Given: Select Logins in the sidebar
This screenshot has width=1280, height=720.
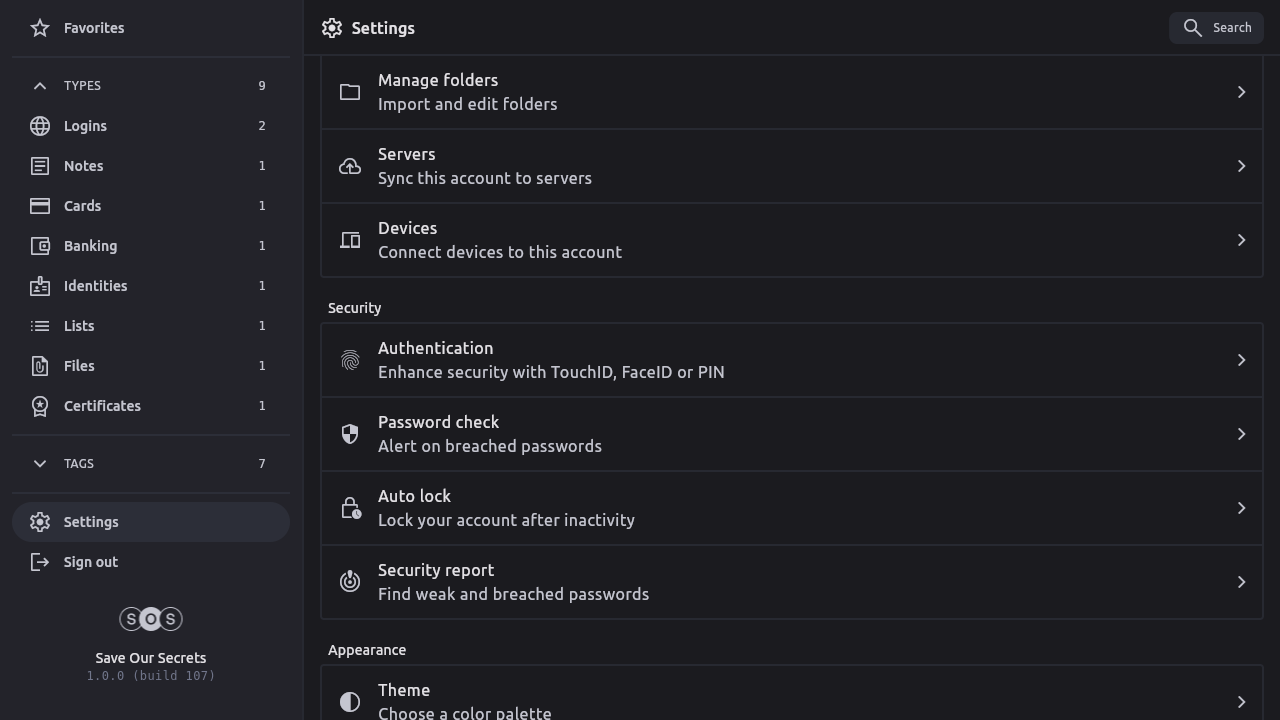Looking at the screenshot, I should tap(85, 126).
